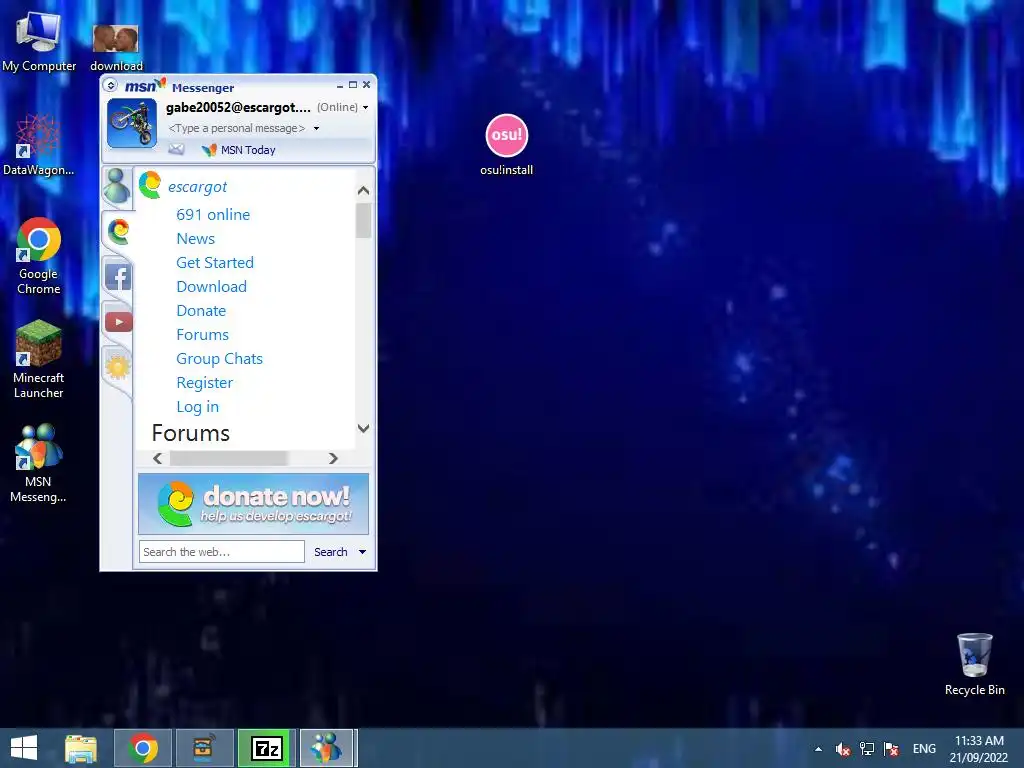Click the ENG language indicator
1024x768 pixels.
tap(924, 749)
